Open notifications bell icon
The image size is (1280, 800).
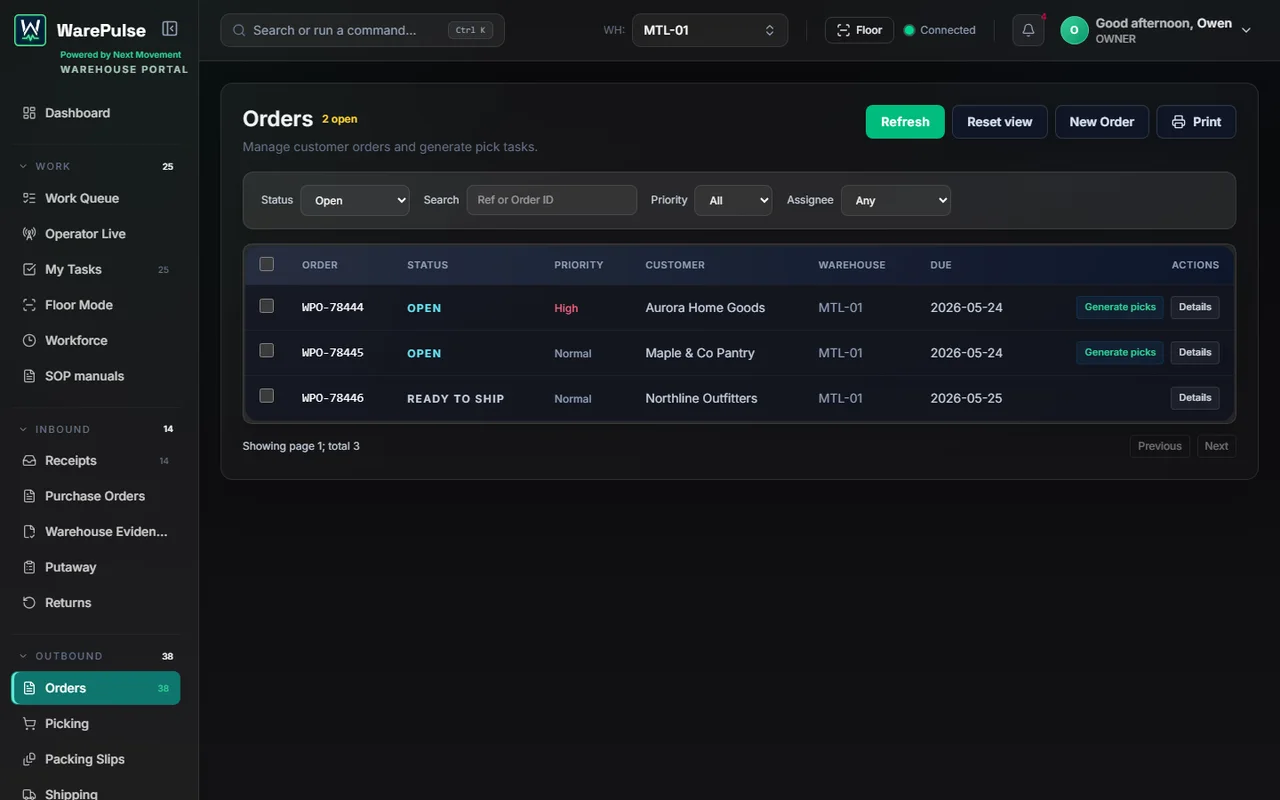pyautogui.click(x=1028, y=30)
